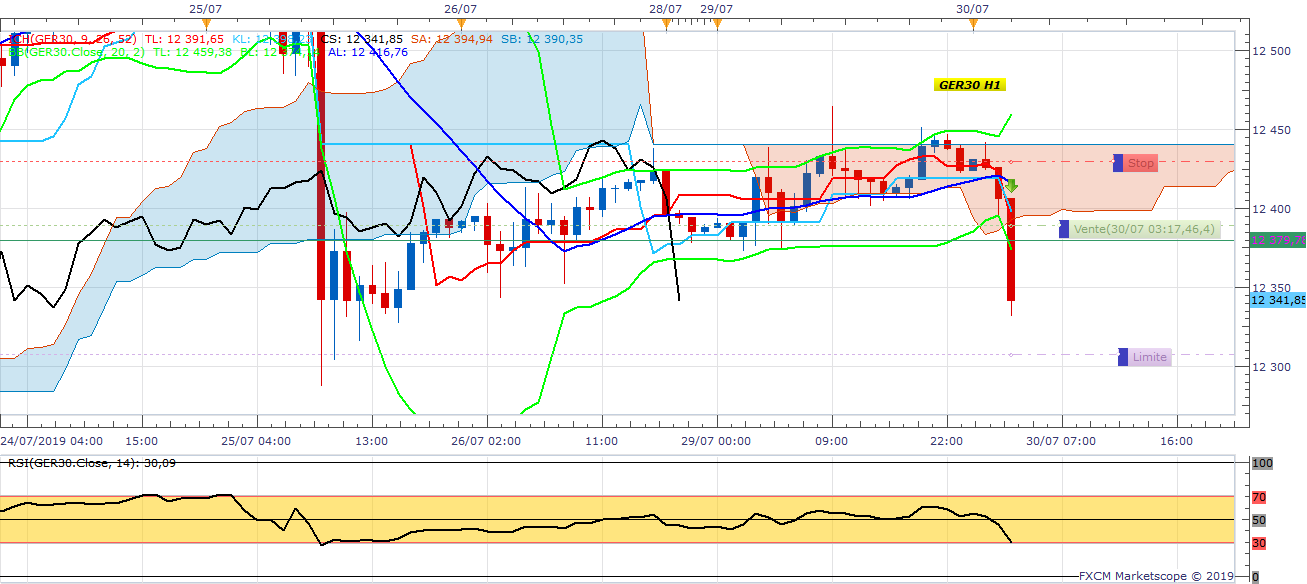Image resolution: width=1307 pixels, height=584 pixels.
Task: Click the 13:00 time axis label
Action: click(371, 441)
